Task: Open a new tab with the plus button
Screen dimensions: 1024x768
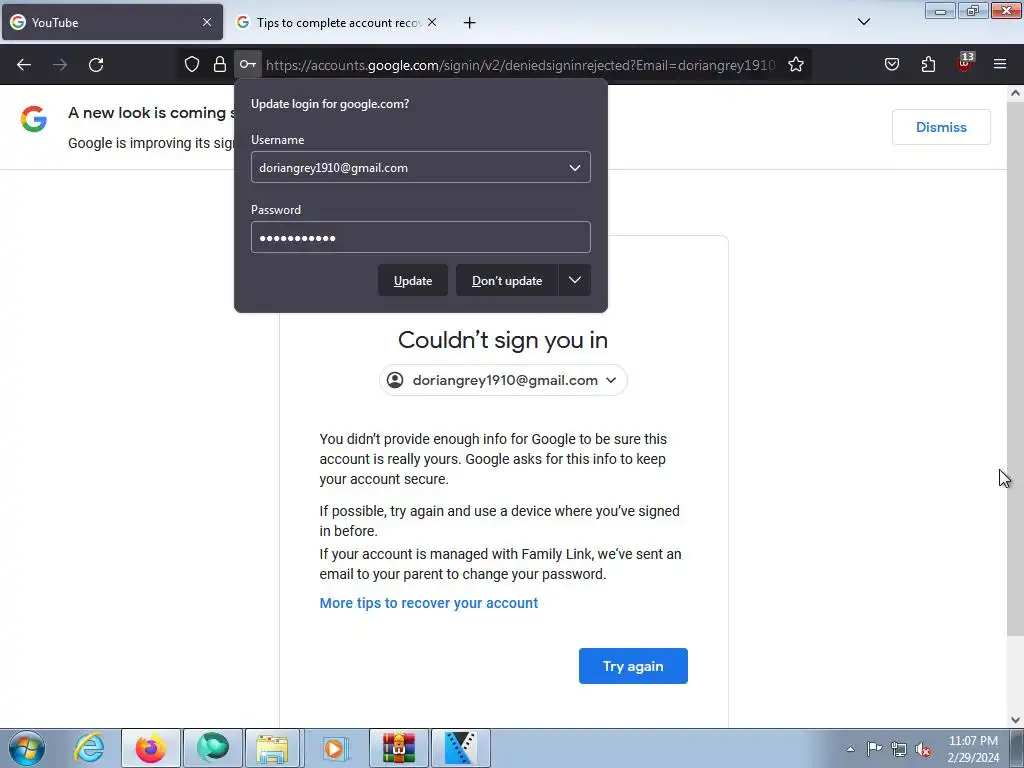Action: coord(470,22)
